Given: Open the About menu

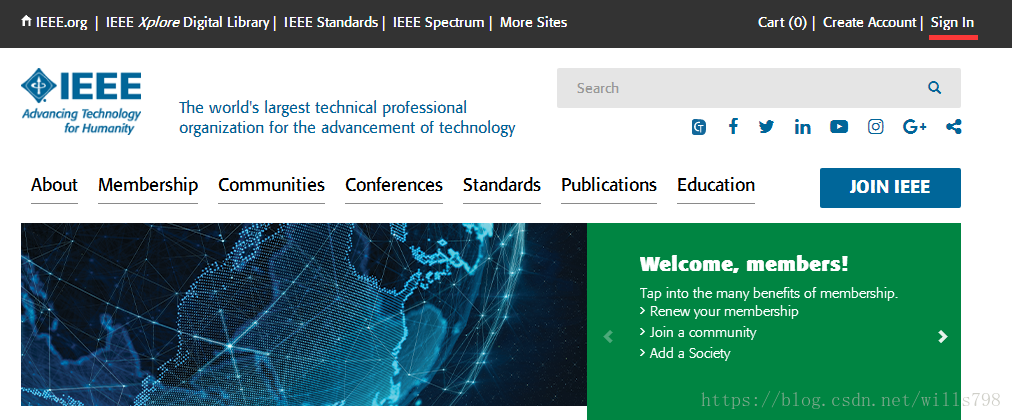Looking at the screenshot, I should click(x=54, y=185).
